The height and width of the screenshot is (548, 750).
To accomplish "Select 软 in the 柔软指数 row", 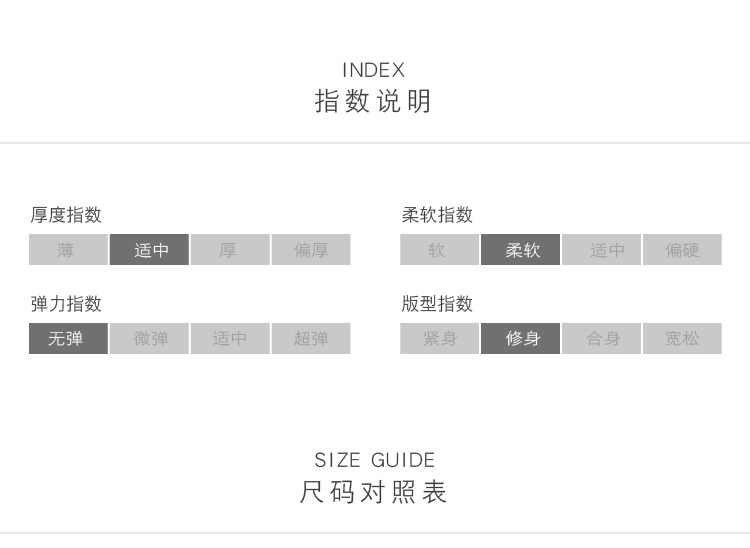I will (x=439, y=250).
